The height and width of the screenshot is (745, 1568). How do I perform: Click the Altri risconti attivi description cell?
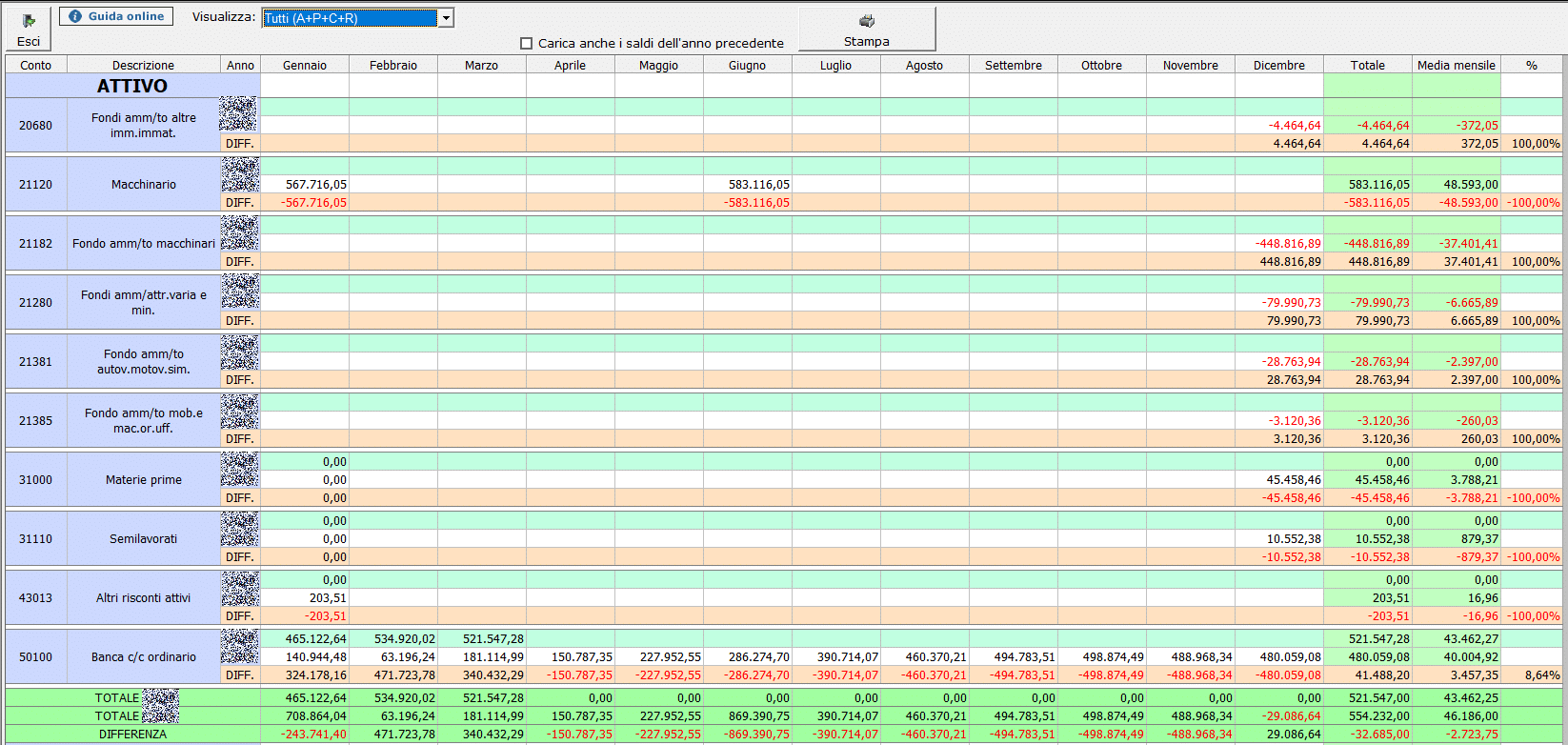point(143,597)
